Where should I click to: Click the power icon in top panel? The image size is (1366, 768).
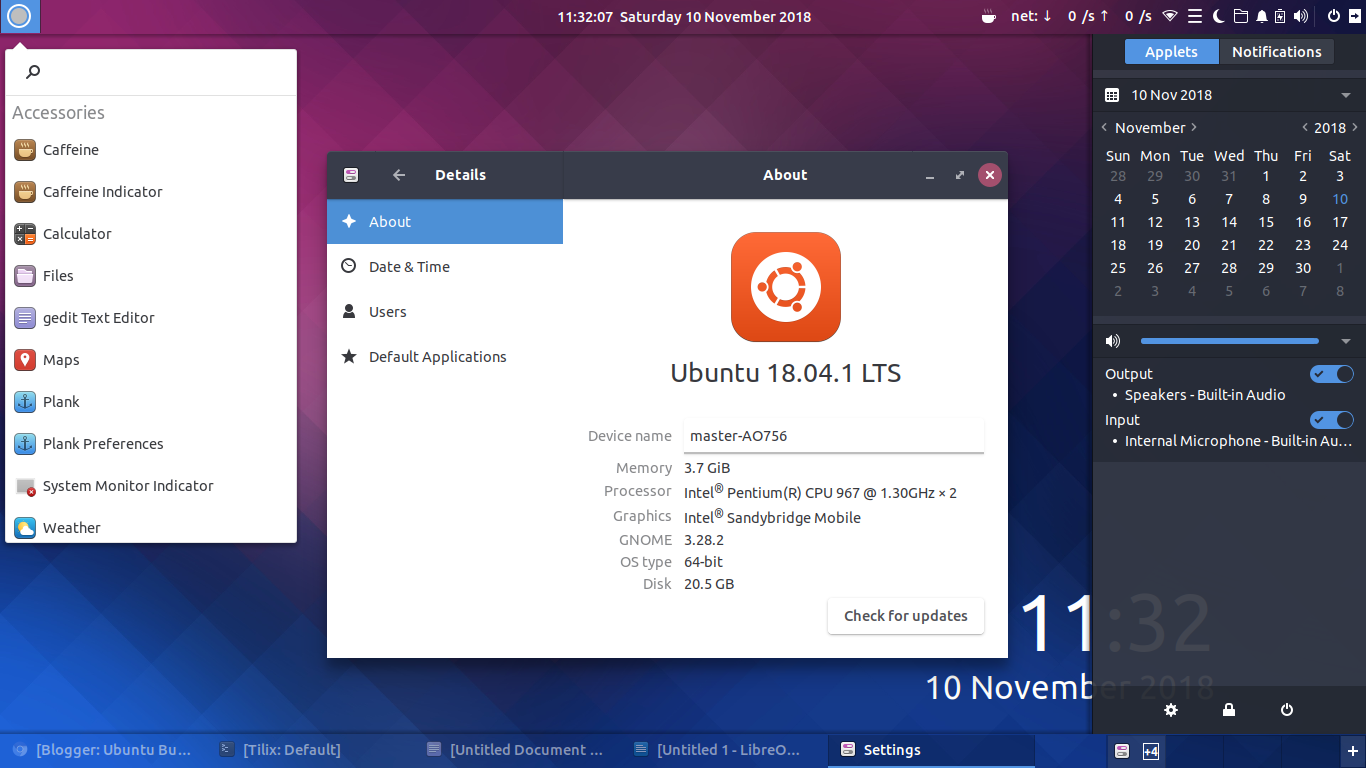click(x=1333, y=16)
